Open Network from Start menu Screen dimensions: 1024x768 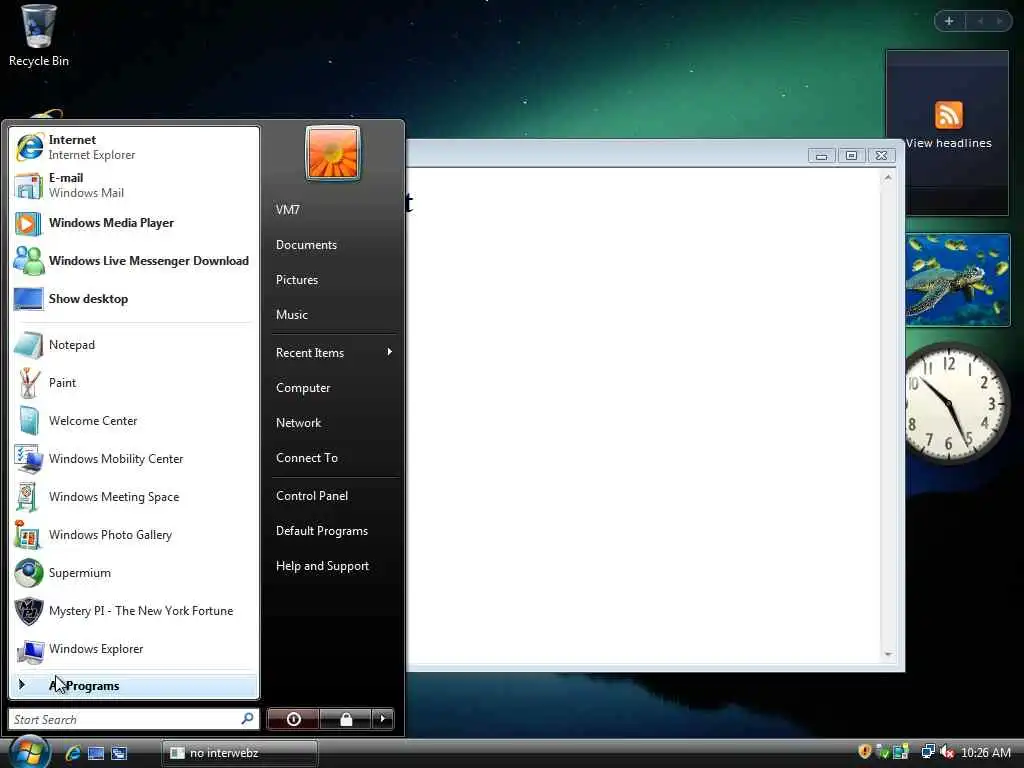click(x=334, y=423)
